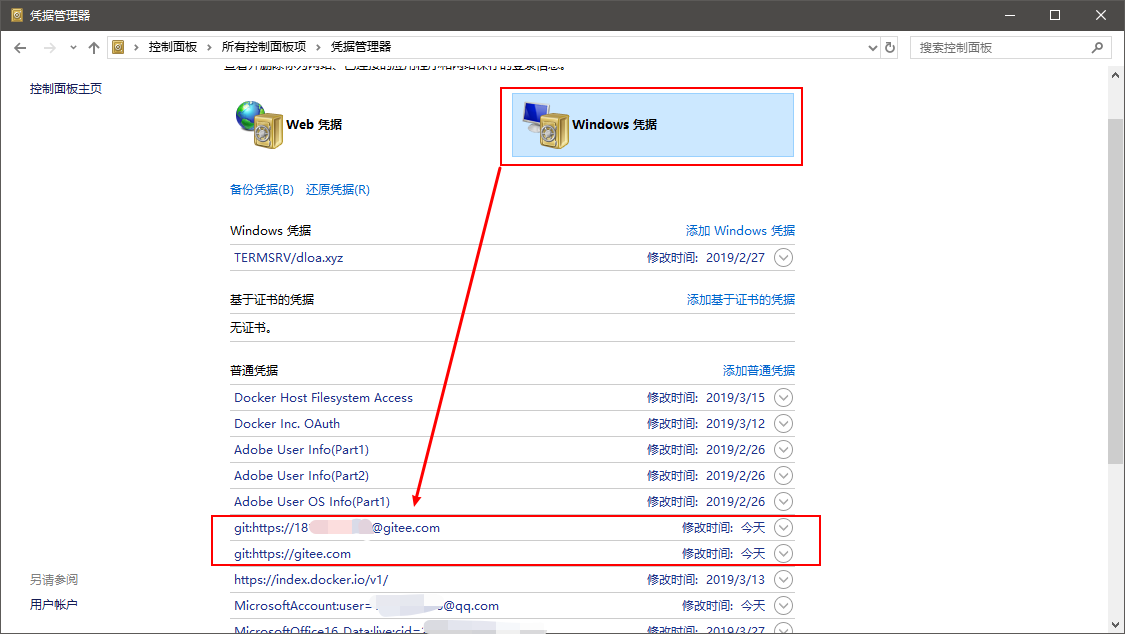This screenshot has height=634, width=1125.
Task: Expand Adobe User Info(Part2) chevron
Action: coord(783,476)
